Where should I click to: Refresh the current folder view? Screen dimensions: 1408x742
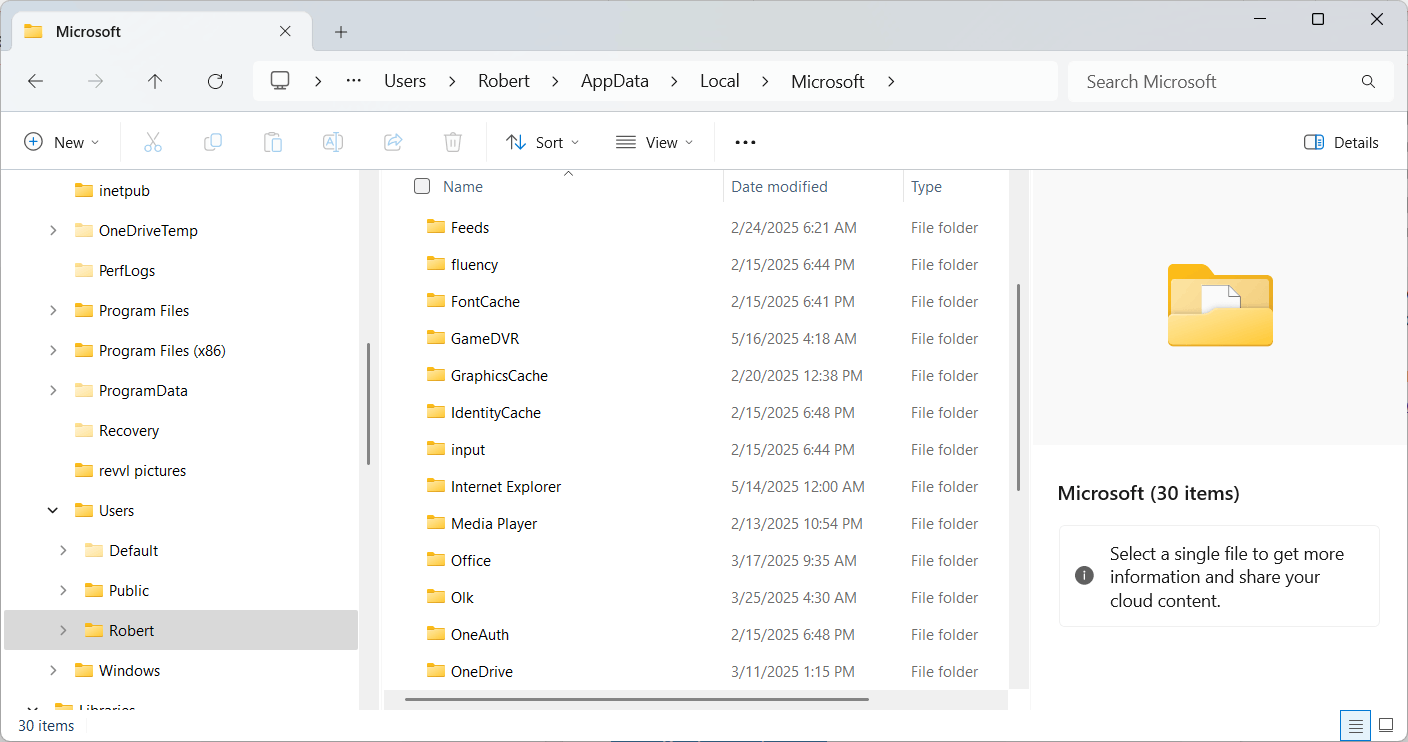214,81
